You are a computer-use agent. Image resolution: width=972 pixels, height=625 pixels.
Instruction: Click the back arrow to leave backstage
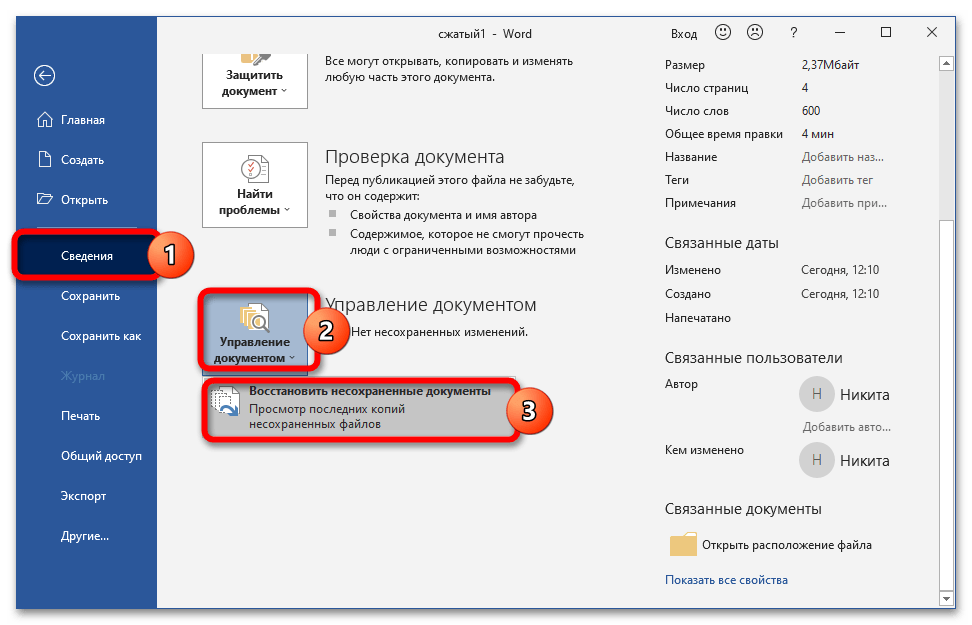click(x=45, y=76)
